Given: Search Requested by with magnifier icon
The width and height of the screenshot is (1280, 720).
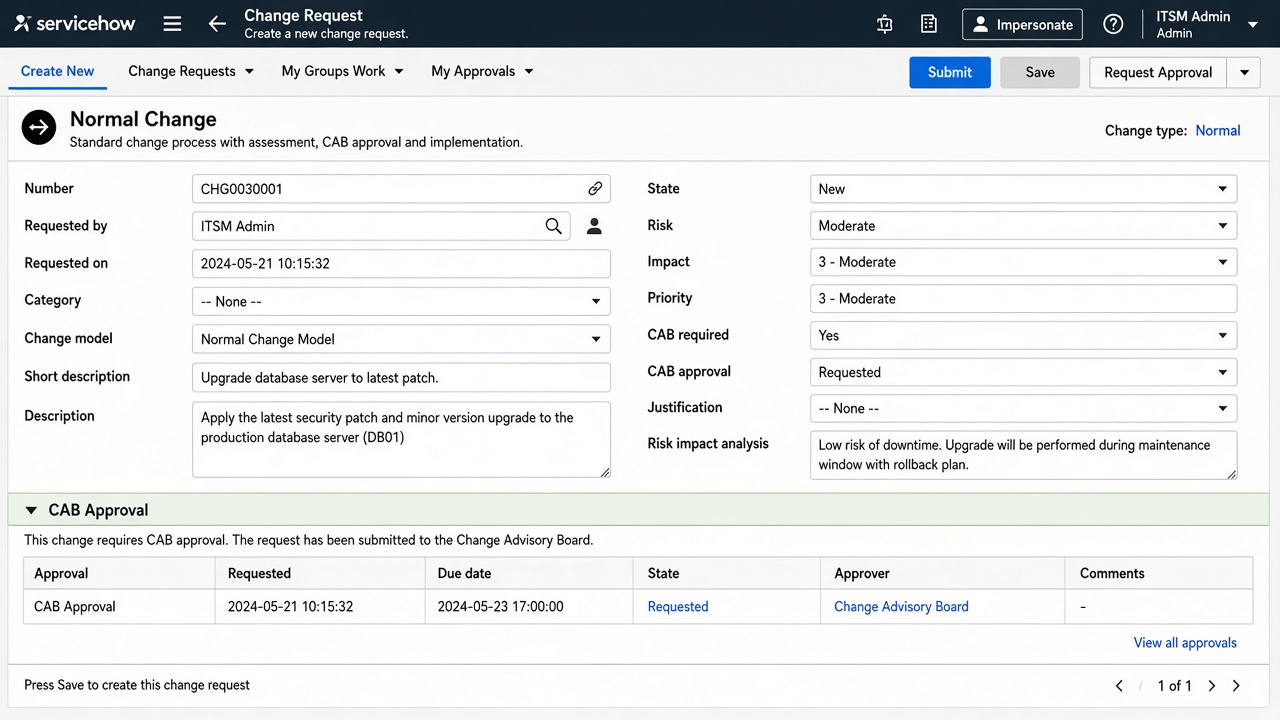Looking at the screenshot, I should tap(553, 226).
